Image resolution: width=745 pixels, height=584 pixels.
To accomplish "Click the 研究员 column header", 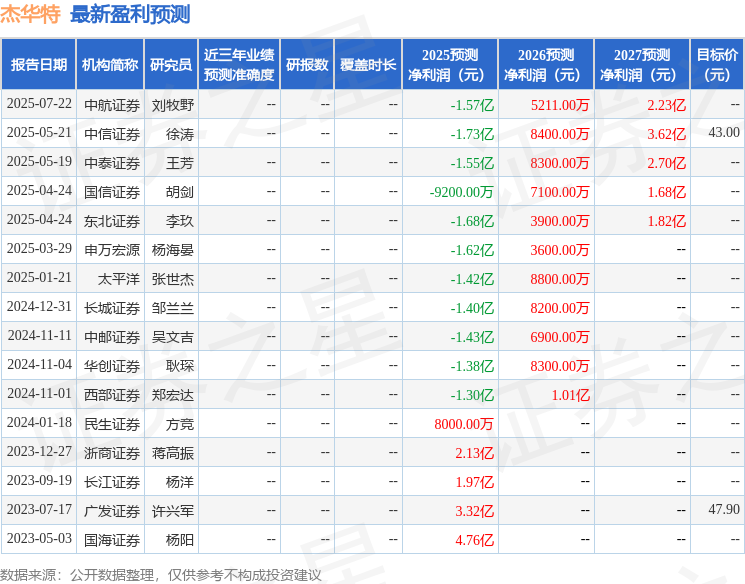I will pyautogui.click(x=171, y=65).
